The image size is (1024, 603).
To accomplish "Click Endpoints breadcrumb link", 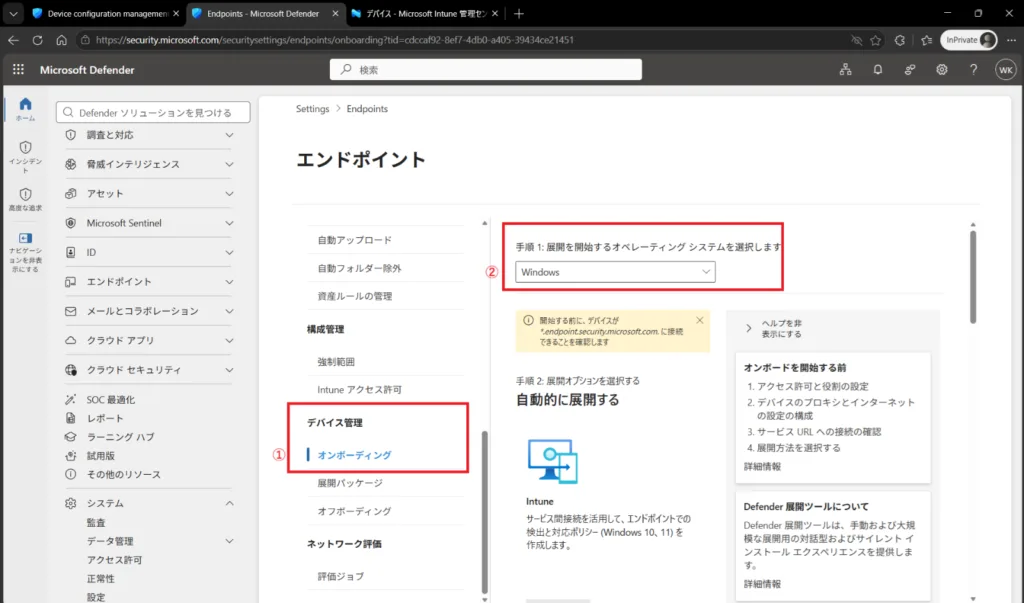I will pos(367,108).
